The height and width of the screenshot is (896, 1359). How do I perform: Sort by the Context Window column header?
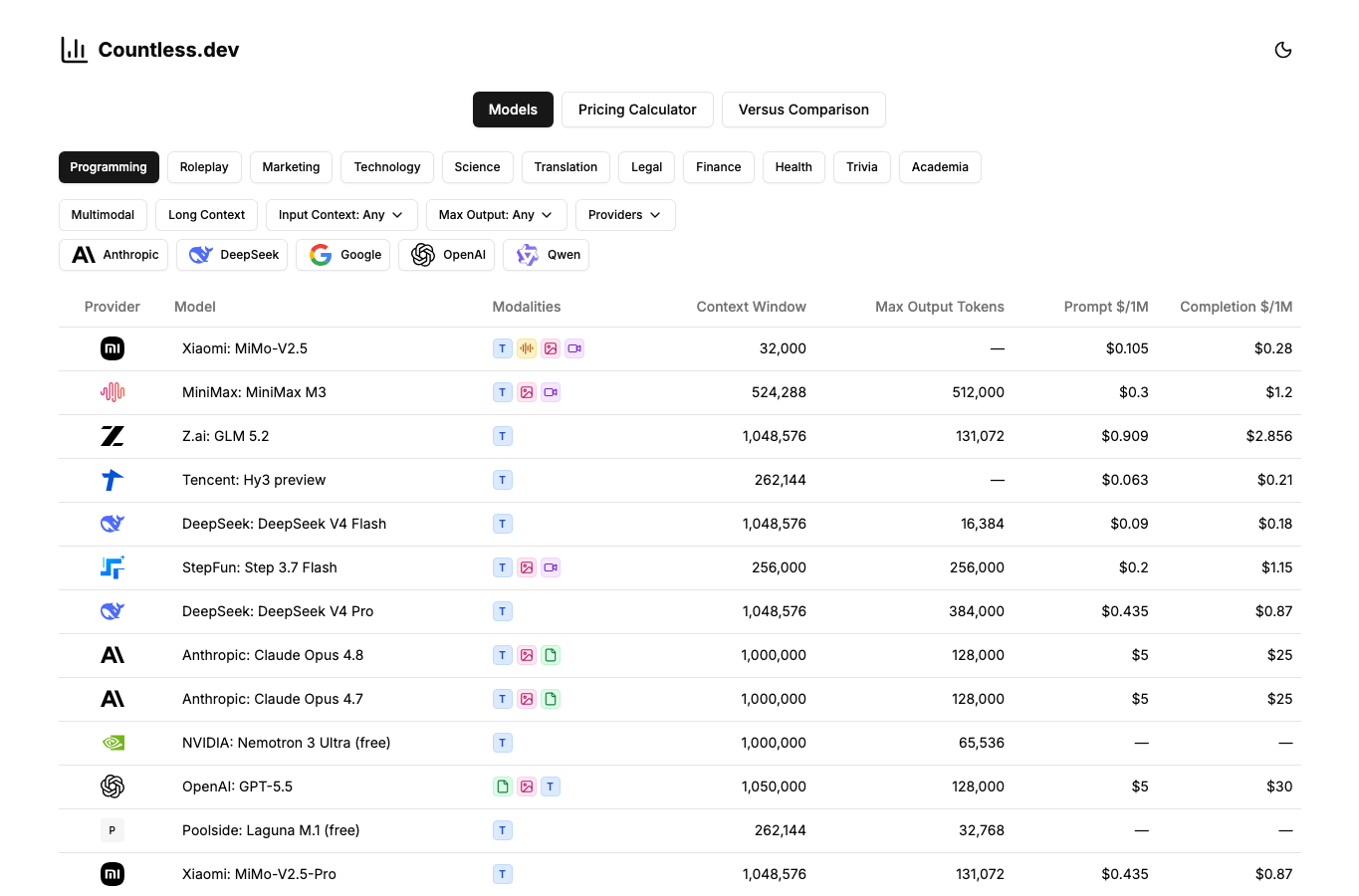click(x=751, y=307)
